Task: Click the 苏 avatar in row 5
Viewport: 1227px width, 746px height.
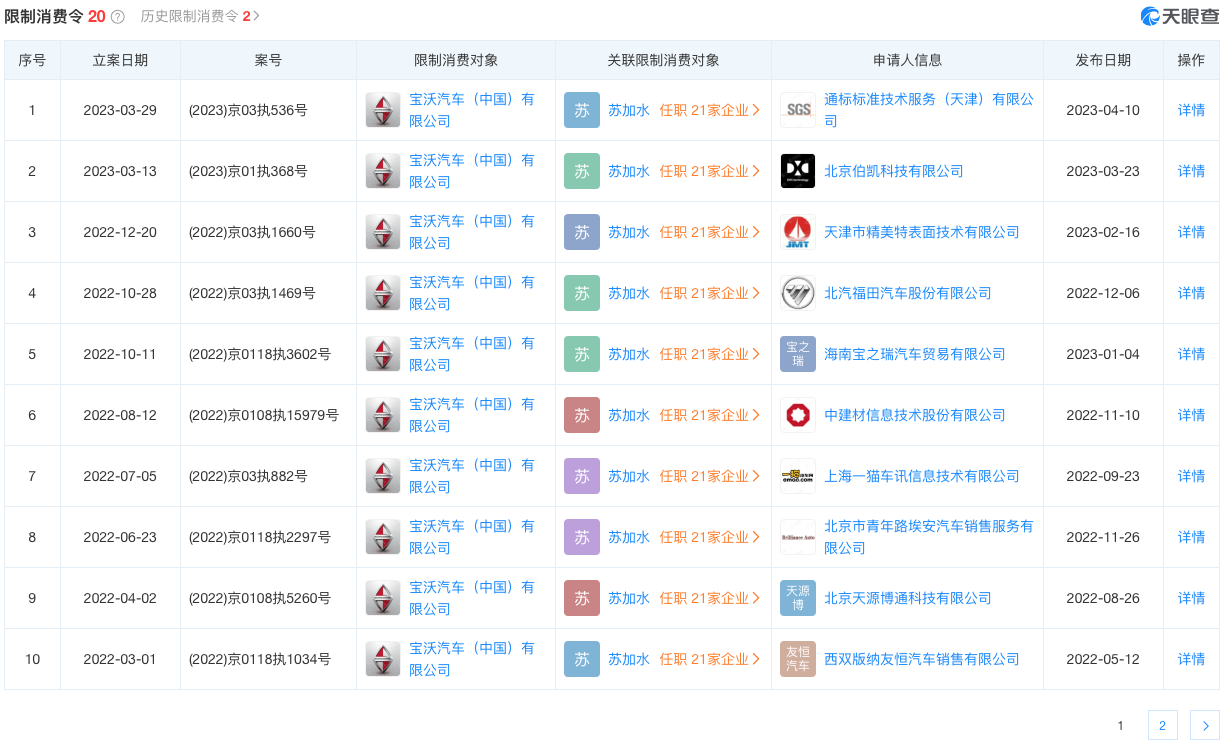Action: [x=582, y=354]
